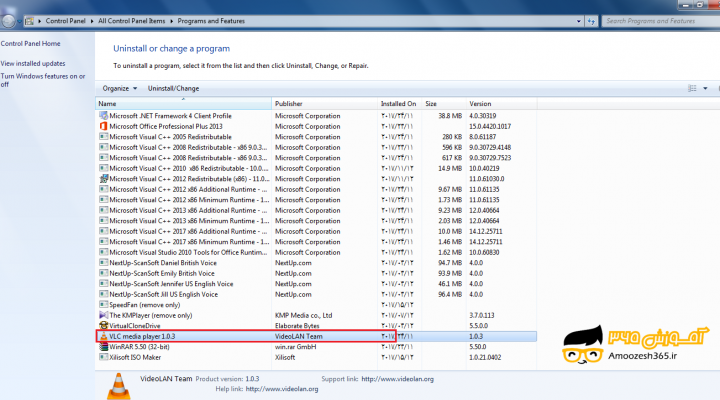Click the VLC media player cone icon in list

(x=103, y=336)
